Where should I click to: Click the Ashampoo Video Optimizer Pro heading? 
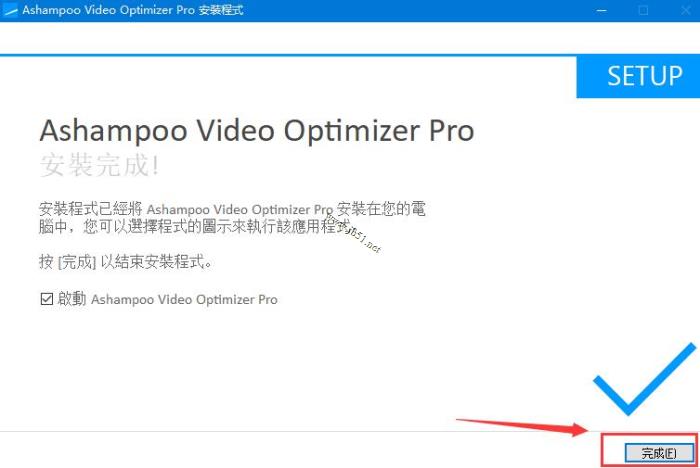tap(257, 131)
